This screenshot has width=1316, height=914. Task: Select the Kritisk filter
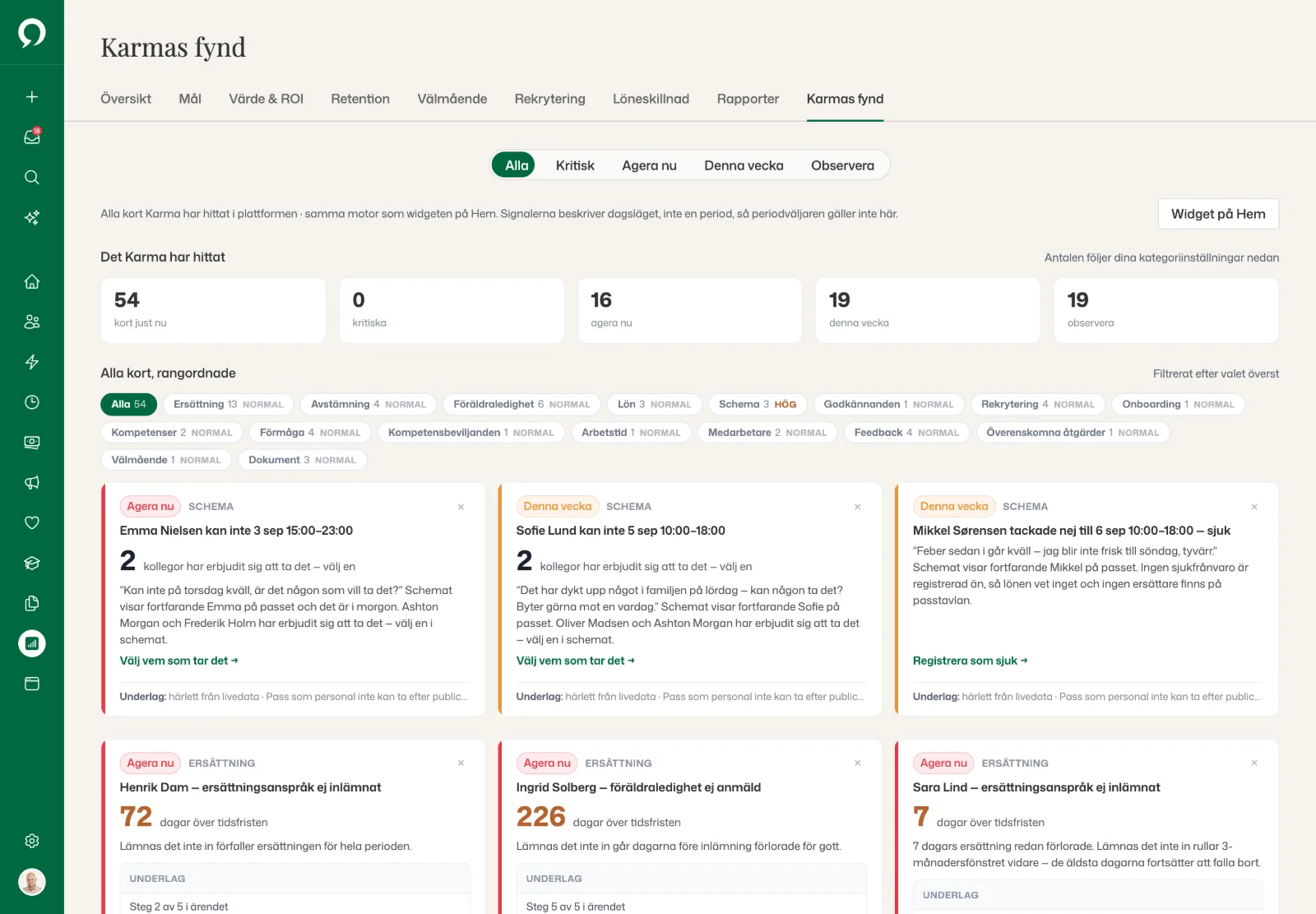[x=575, y=165]
